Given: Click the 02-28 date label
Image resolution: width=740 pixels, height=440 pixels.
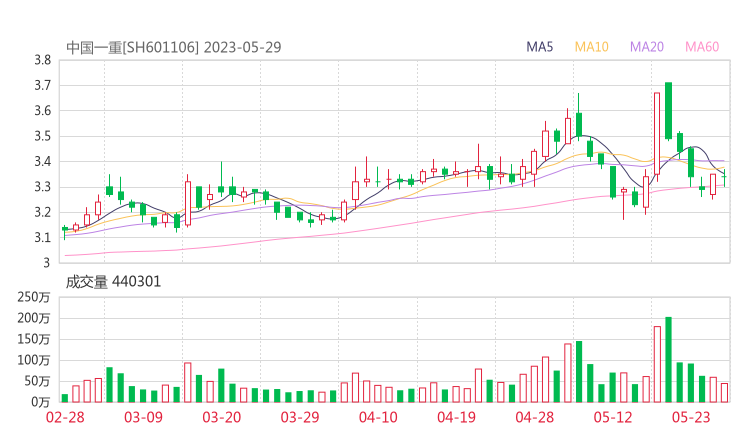Looking at the screenshot, I should coord(65,417).
